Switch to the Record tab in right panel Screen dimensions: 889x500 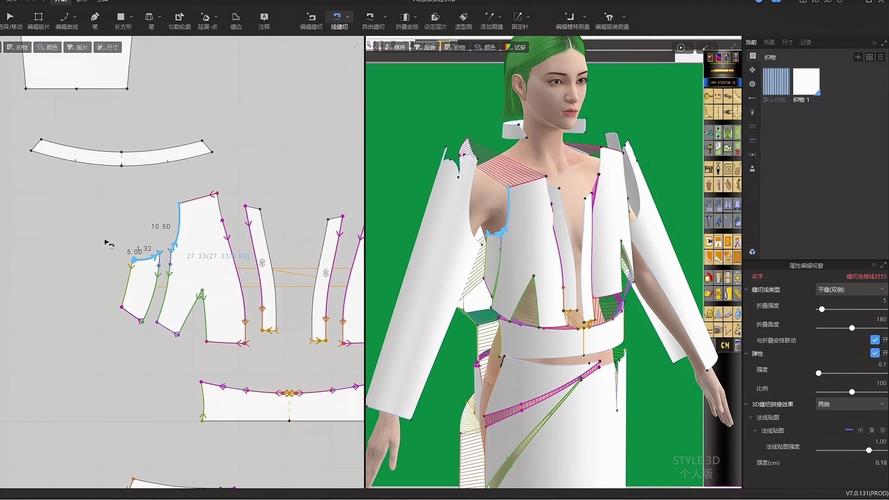806,43
